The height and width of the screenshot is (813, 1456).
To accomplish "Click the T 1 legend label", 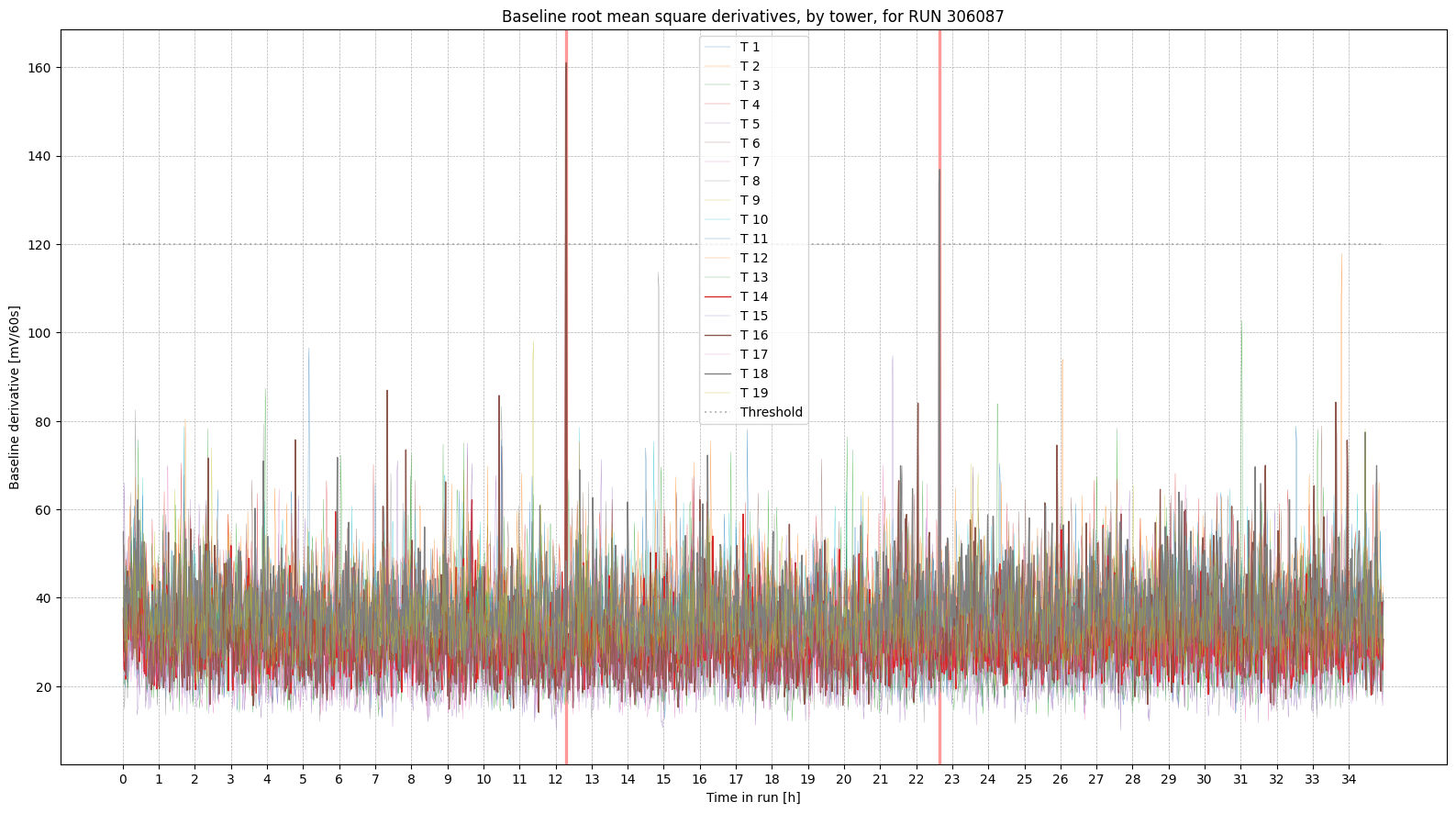I will (750, 47).
